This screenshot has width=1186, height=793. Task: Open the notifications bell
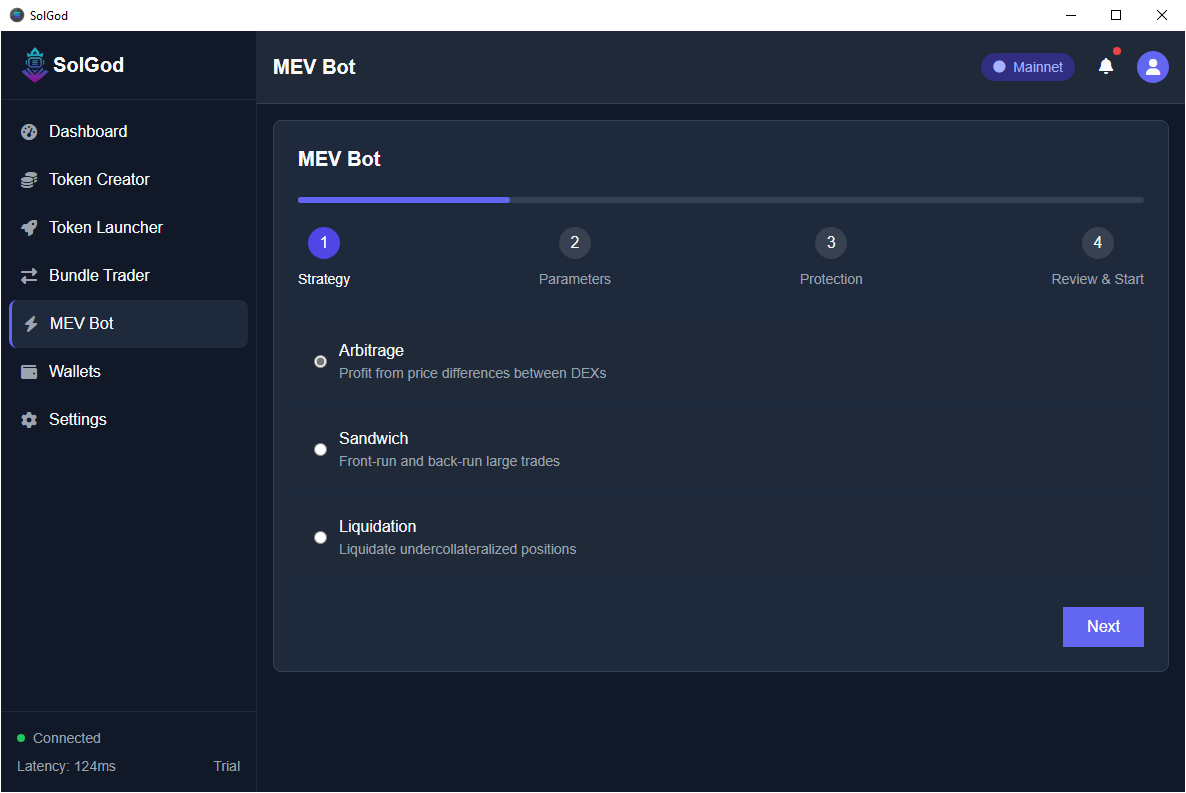1106,66
